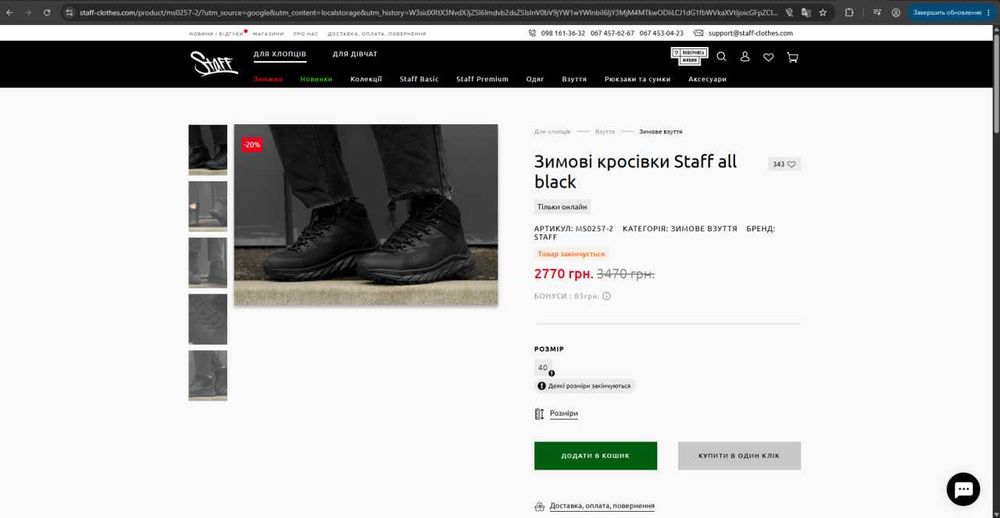Click 'Додати в кошик' button
Image resolution: width=1000 pixels, height=518 pixels.
(596, 456)
